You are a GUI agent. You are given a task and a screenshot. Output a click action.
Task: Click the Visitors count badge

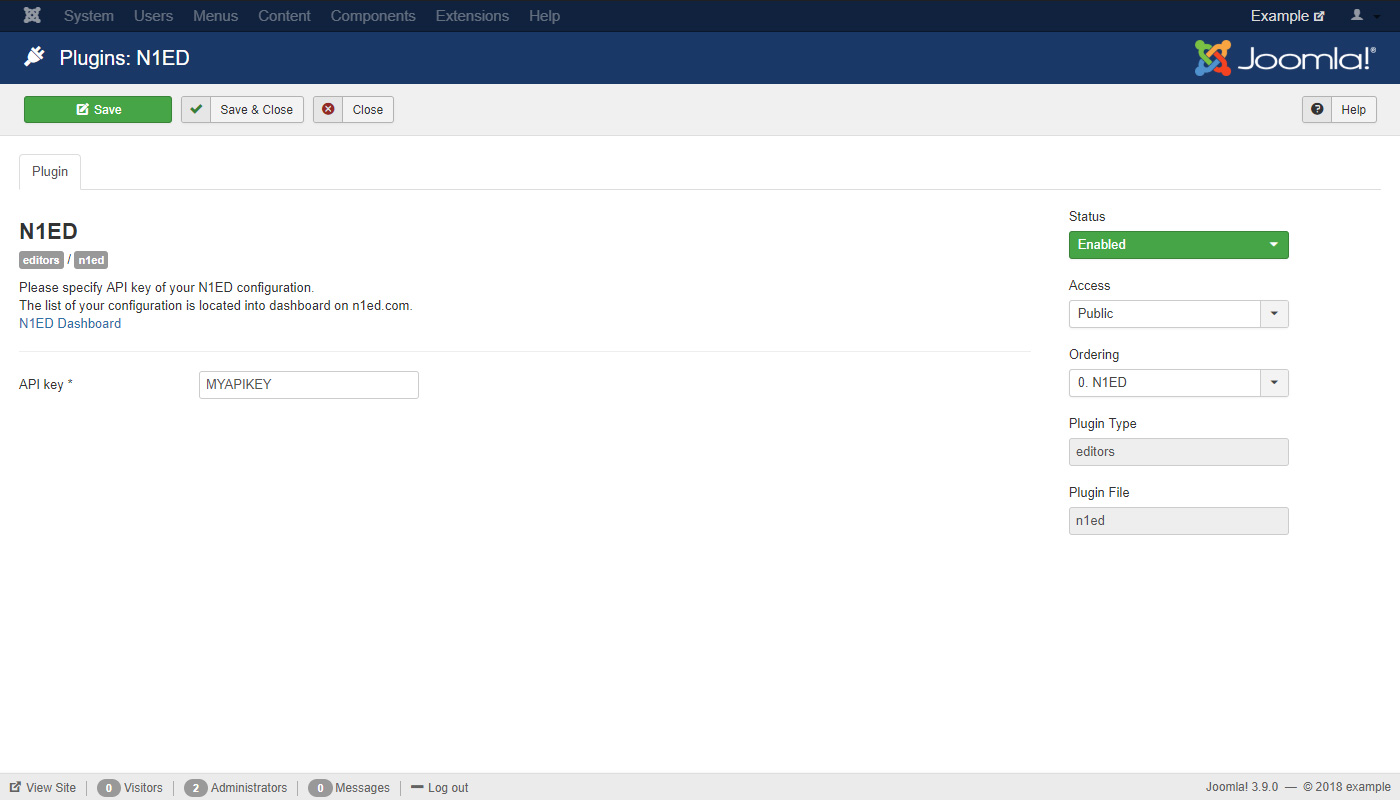[110, 788]
